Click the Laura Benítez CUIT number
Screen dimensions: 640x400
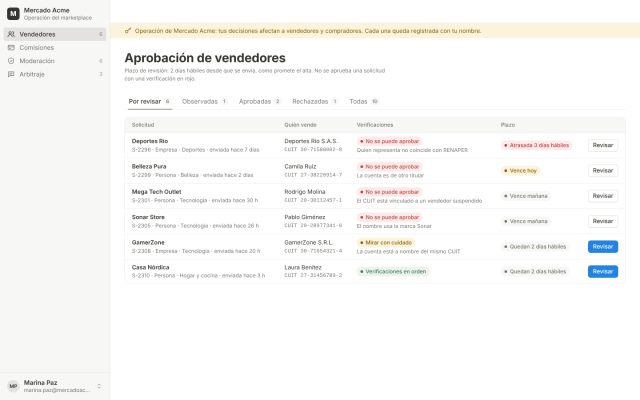(313, 276)
